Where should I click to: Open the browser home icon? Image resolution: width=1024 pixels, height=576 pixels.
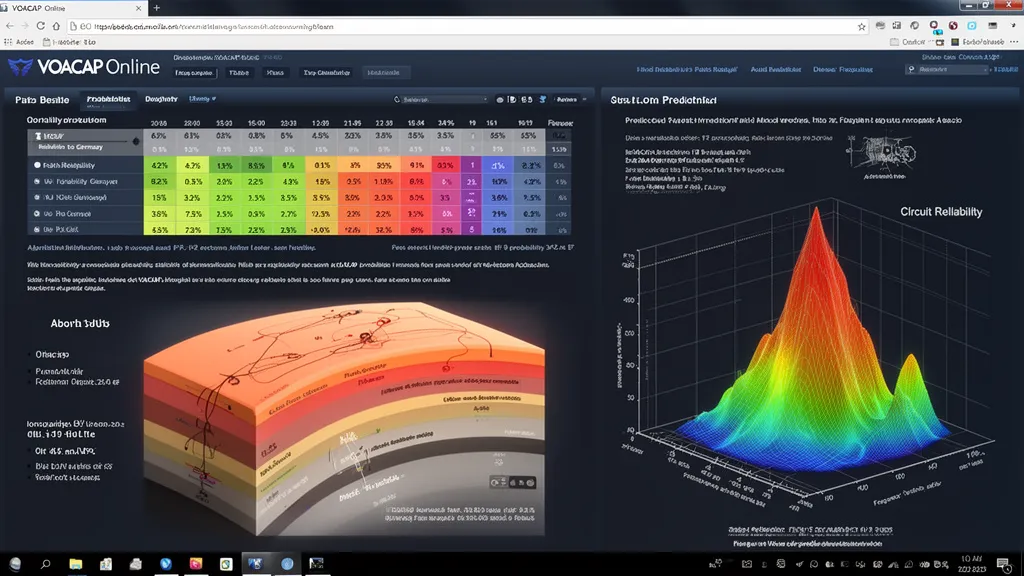click(x=56, y=26)
